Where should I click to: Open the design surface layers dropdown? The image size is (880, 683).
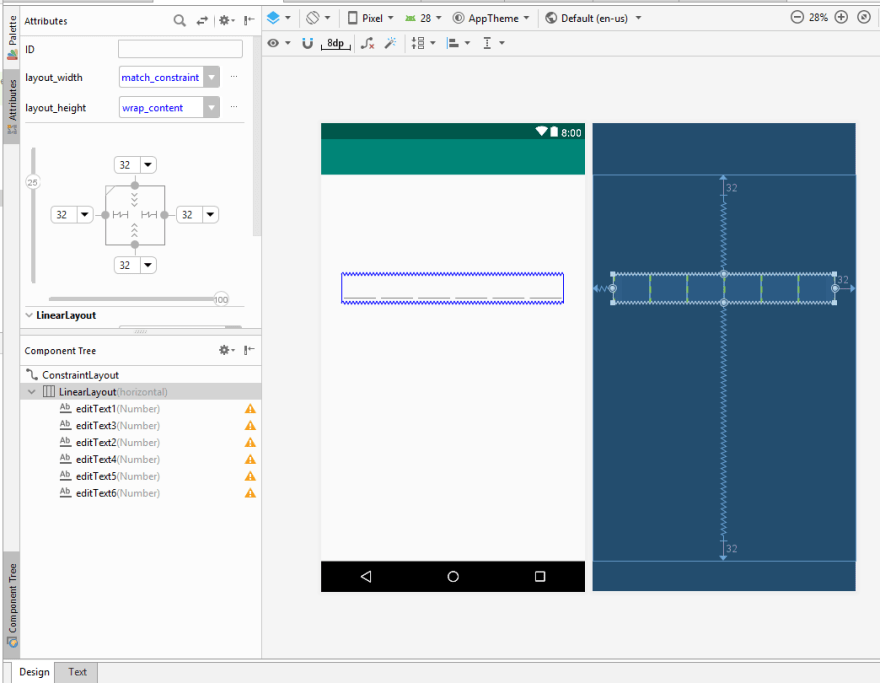[278, 18]
